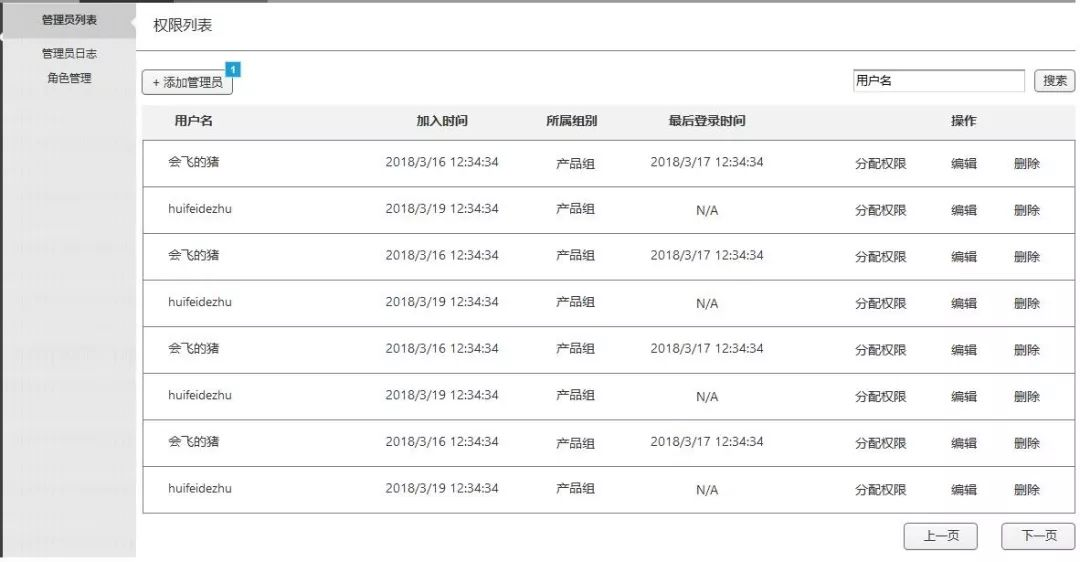Go to the next page with 下一页
Viewport: 1080px width, 562px height.
tap(1038, 536)
